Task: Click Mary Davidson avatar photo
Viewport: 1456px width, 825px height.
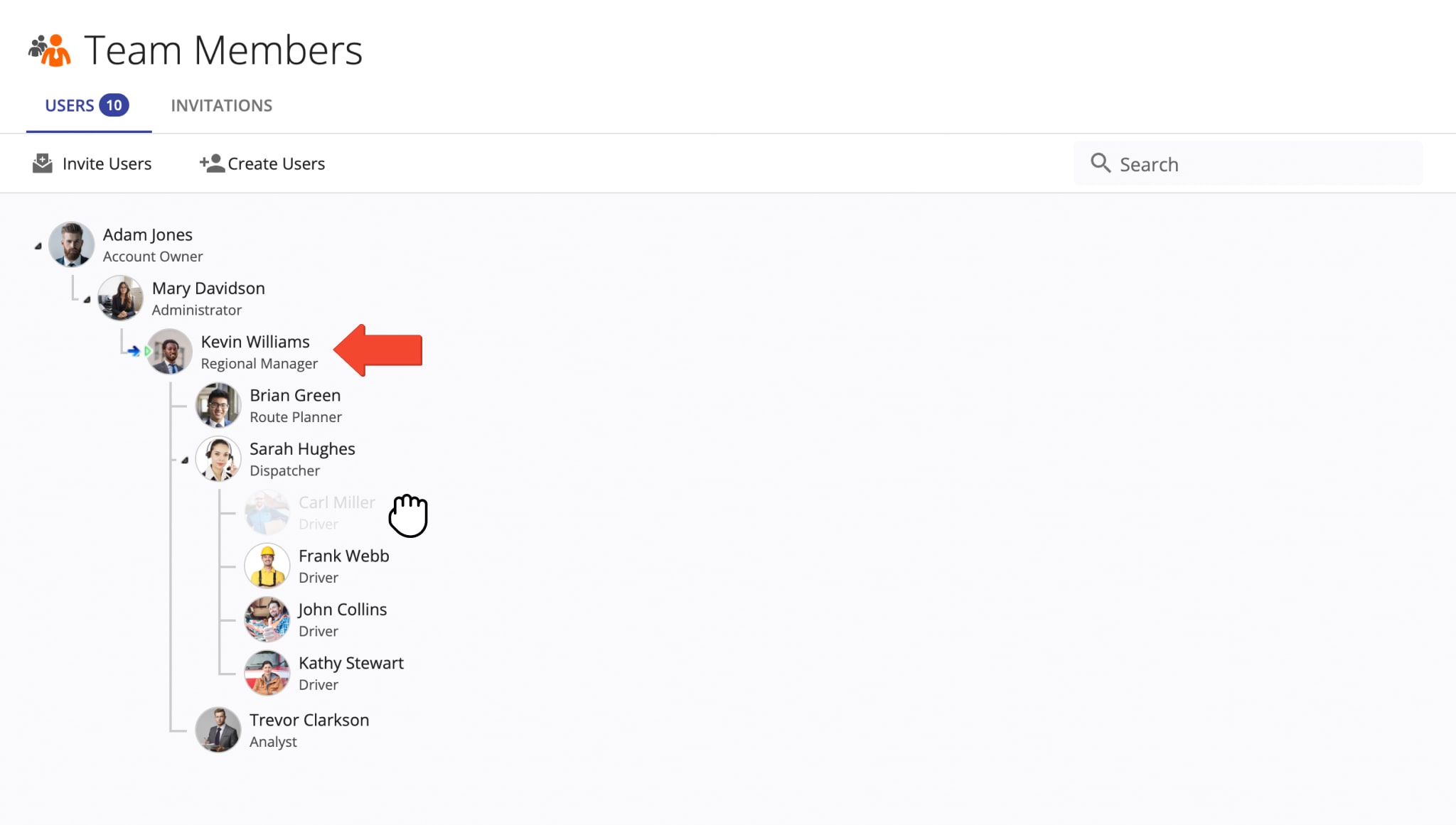Action: [x=120, y=298]
